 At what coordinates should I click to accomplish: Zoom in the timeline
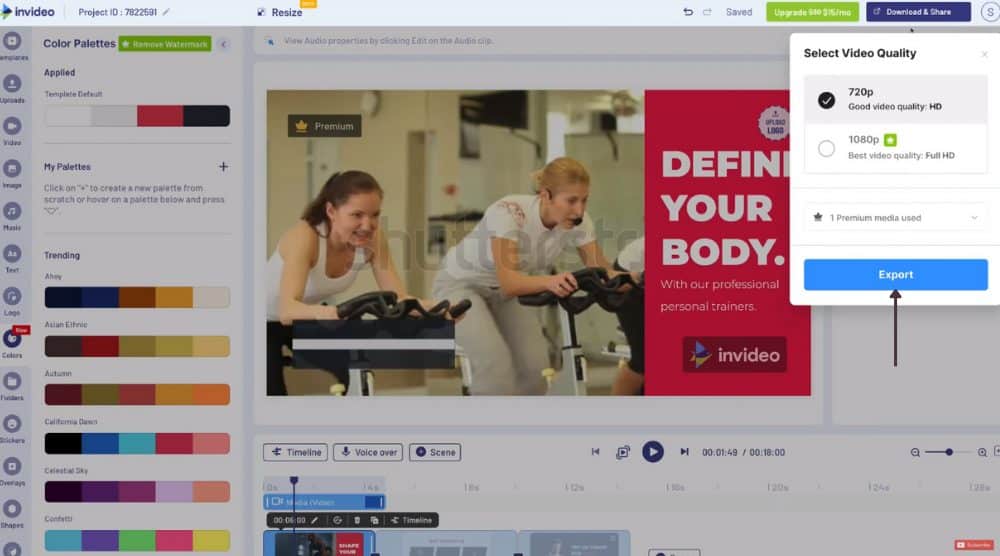982,452
